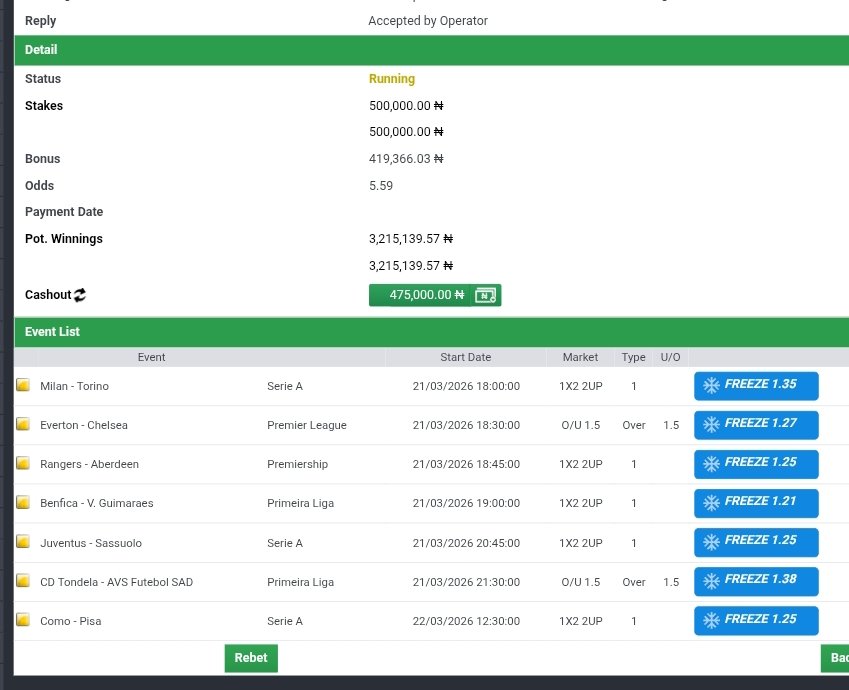Click Primeira Liga in the Benfica row
The width and height of the screenshot is (849, 690).
301,503
